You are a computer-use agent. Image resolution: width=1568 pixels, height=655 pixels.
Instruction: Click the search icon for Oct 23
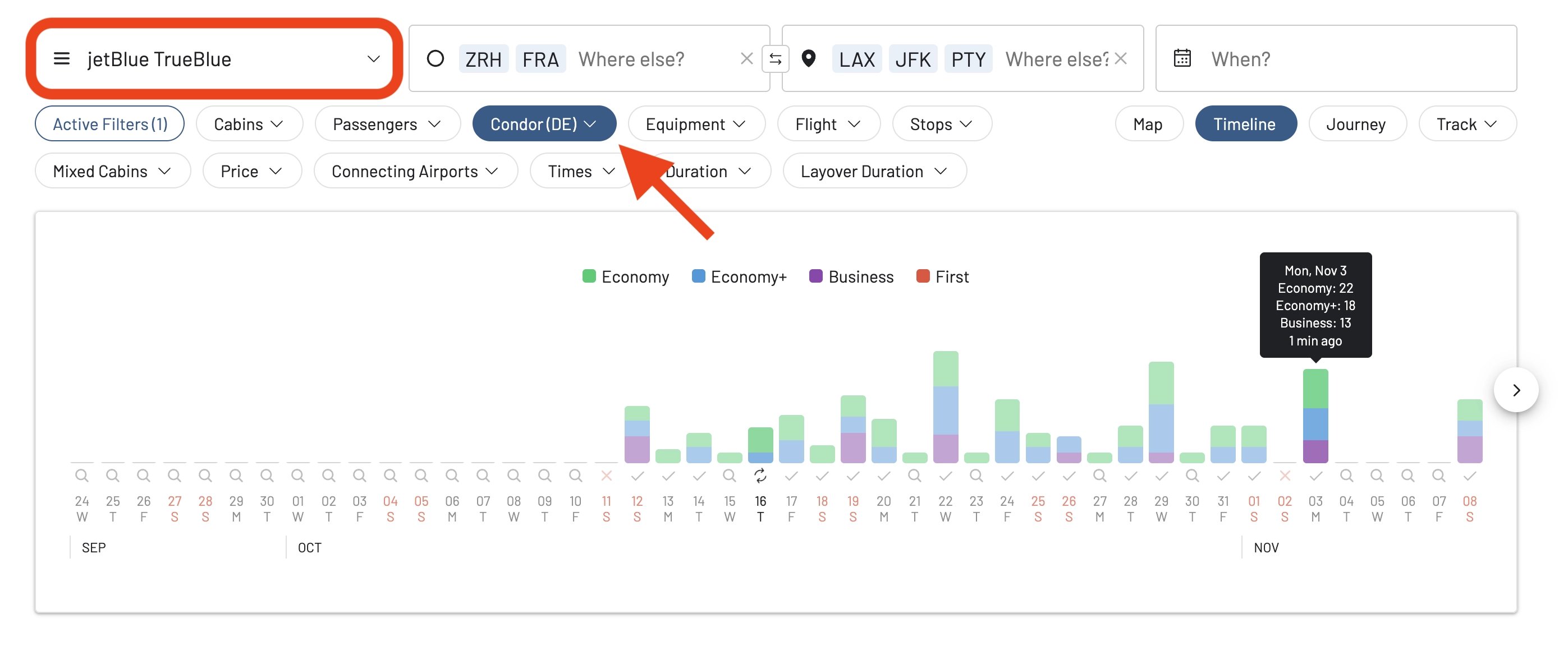976,476
